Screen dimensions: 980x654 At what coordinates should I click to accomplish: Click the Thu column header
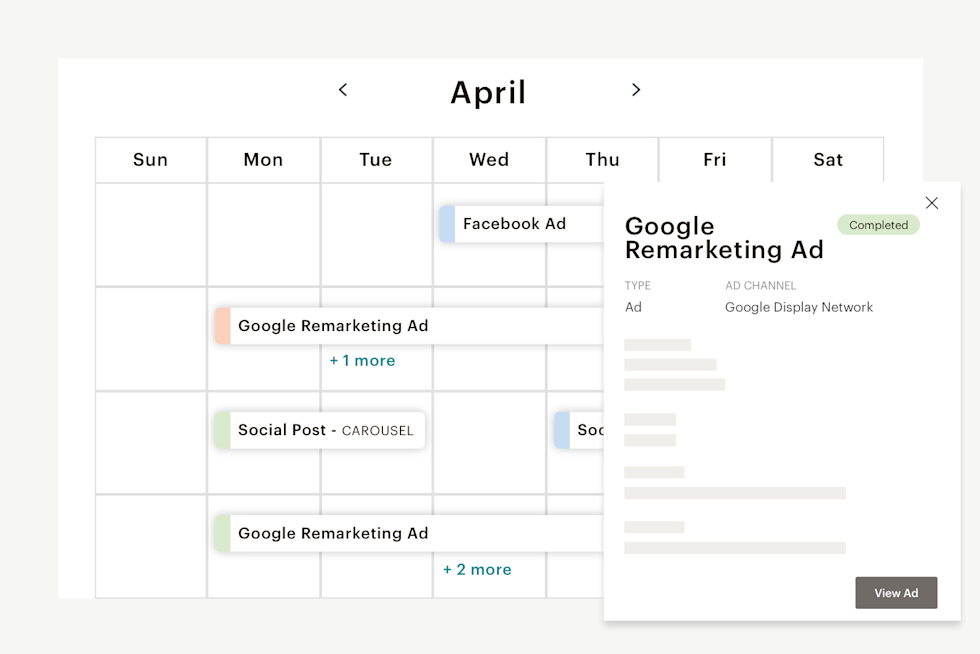point(602,160)
